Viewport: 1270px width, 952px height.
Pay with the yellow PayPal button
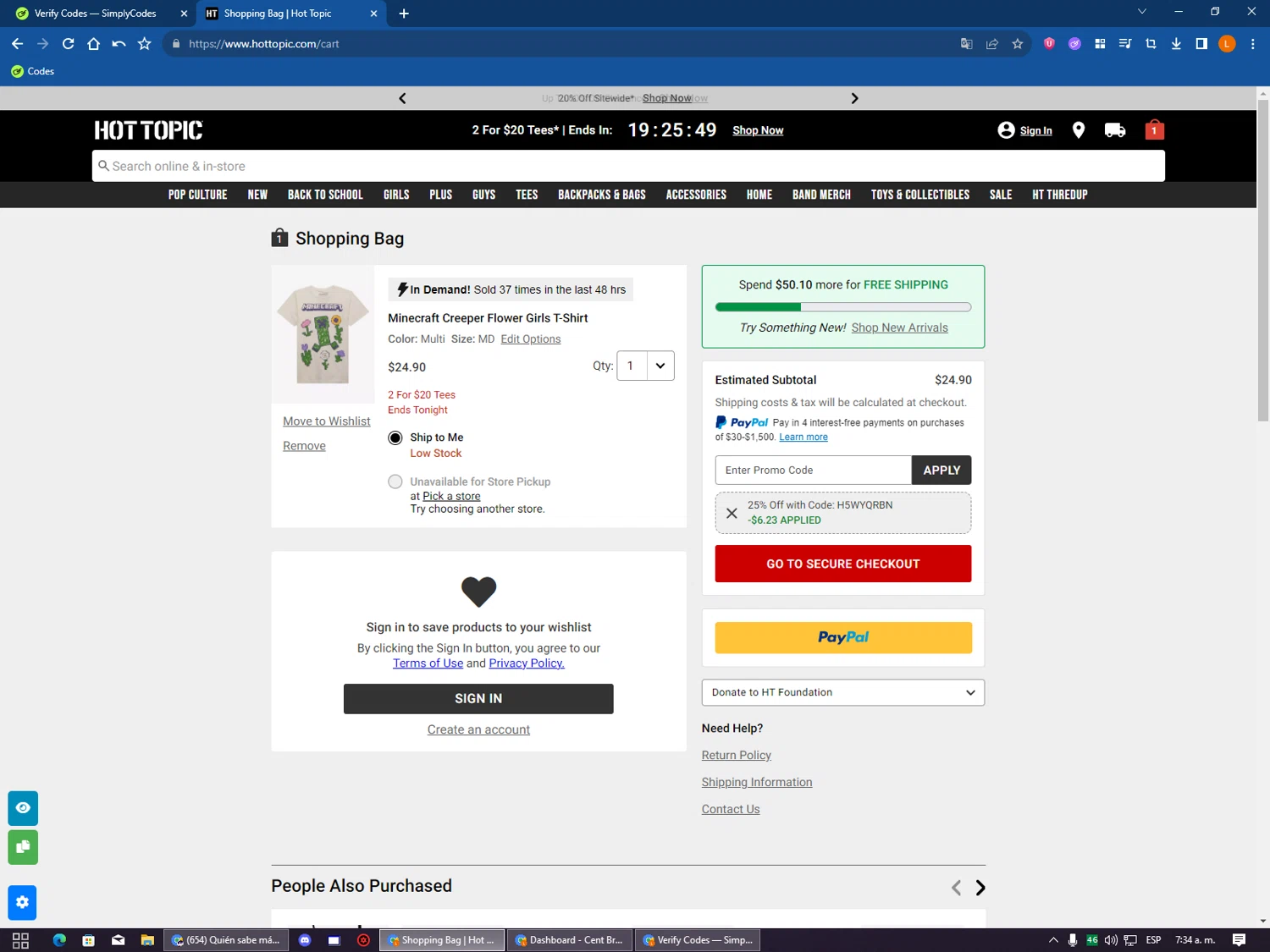pyautogui.click(x=843, y=637)
